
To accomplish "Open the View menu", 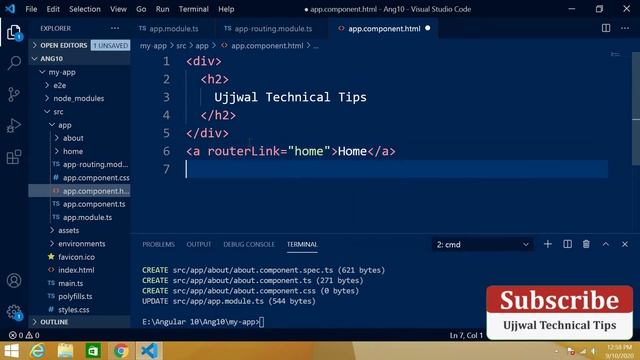I will click(x=118, y=9).
